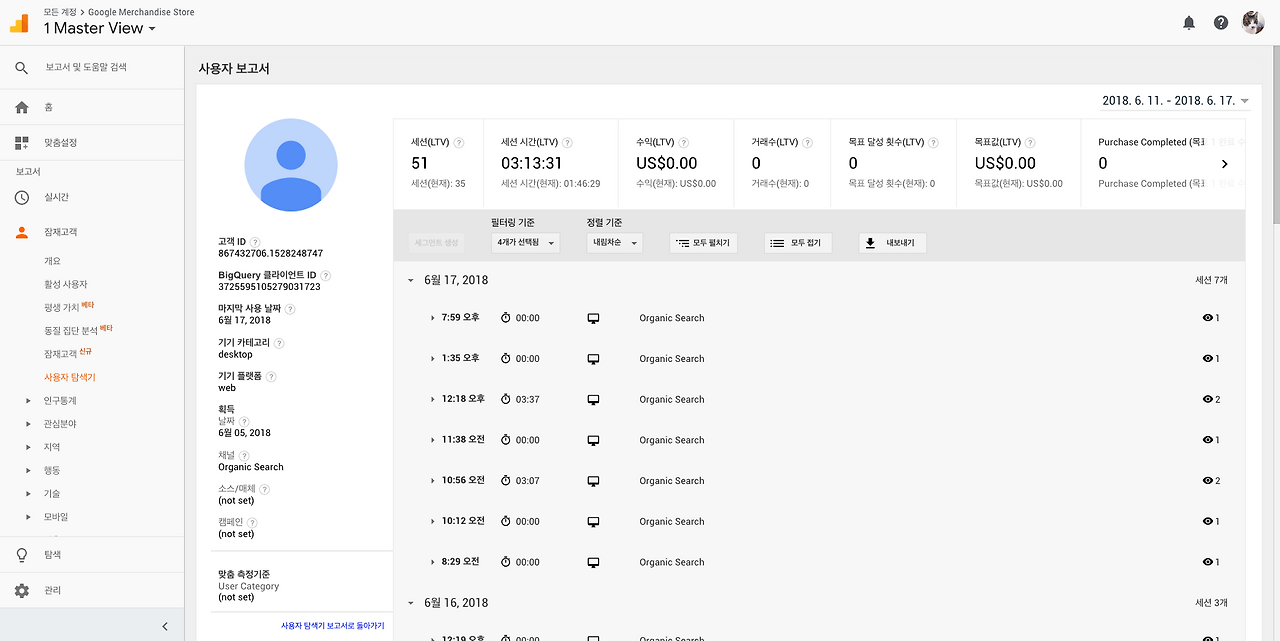This screenshot has width=1280, height=641.
Task: Click the user profile avatar image
Action: (x=291, y=165)
